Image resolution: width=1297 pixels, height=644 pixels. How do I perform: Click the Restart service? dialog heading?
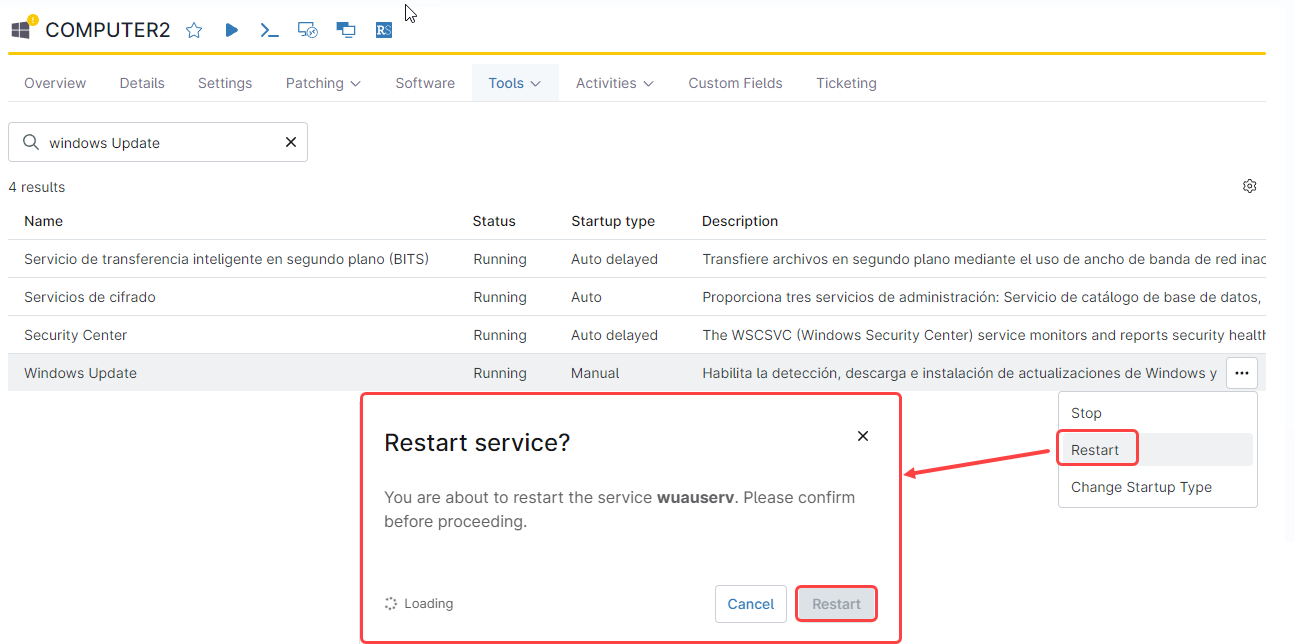coord(477,443)
